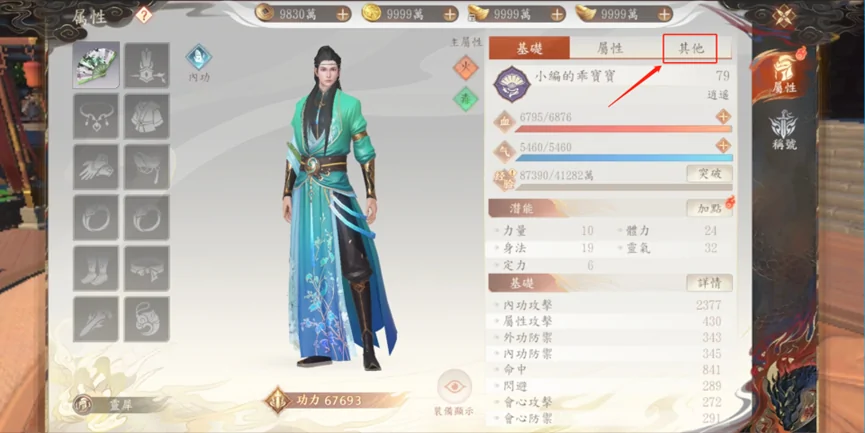
Task: Select the fire 火 attribute icon
Action: coord(466,67)
